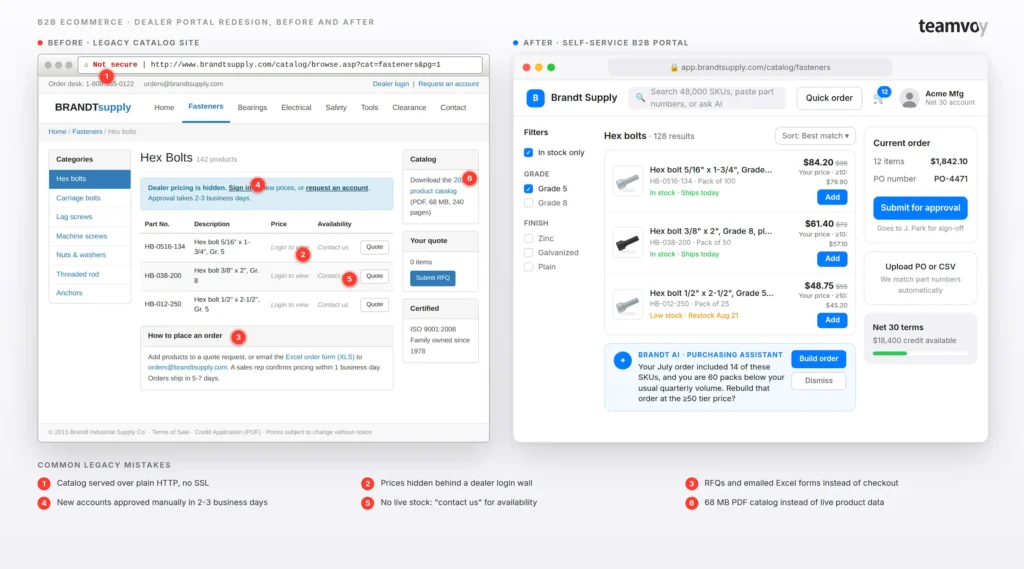Click the Dealer login link
The image size is (1024, 569).
[x=391, y=84]
